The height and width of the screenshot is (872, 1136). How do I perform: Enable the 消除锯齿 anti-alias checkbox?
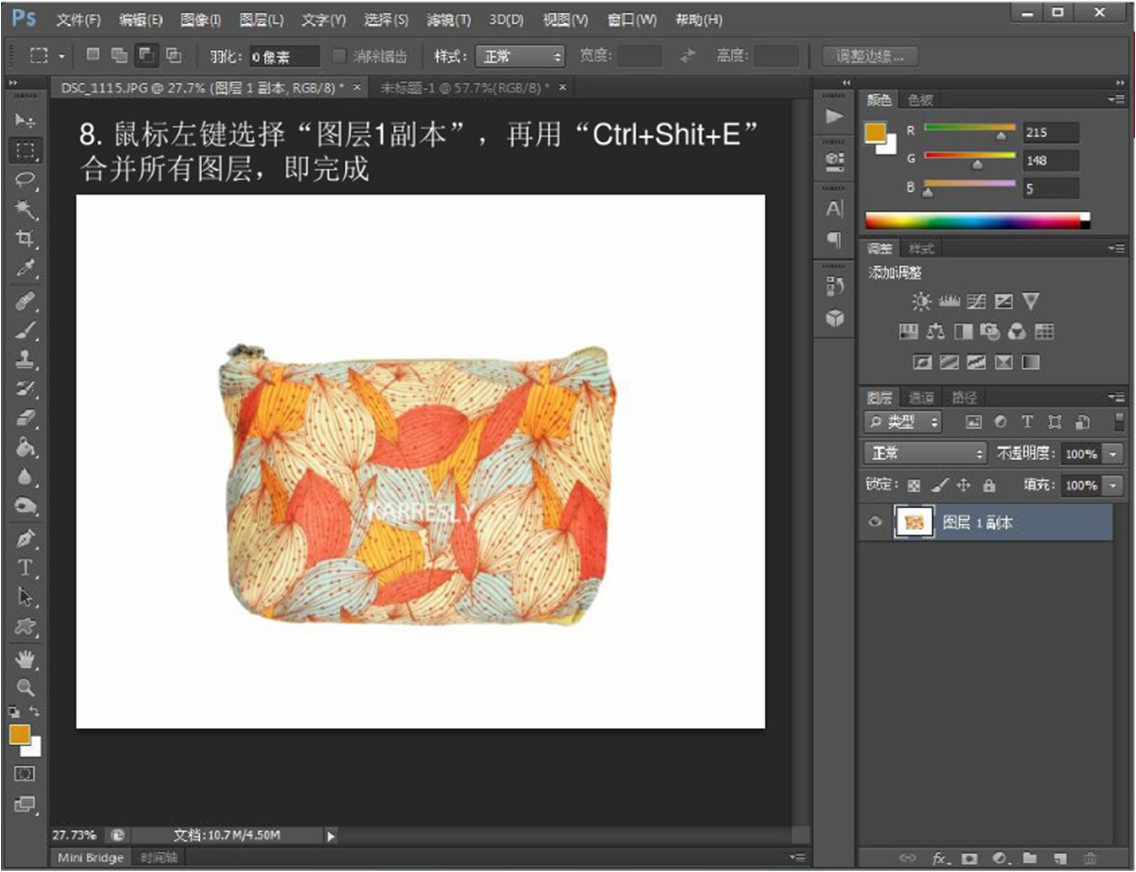click(340, 56)
